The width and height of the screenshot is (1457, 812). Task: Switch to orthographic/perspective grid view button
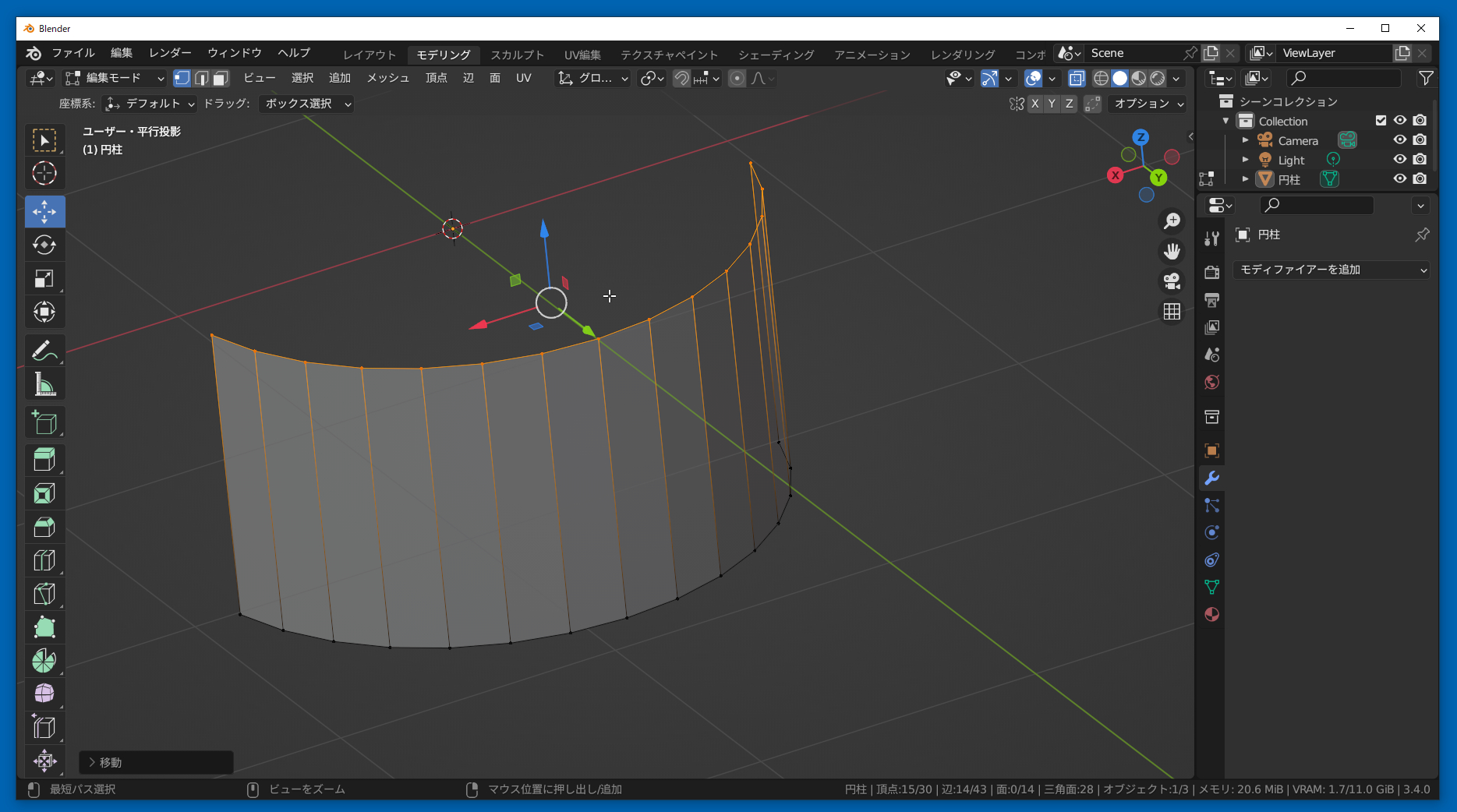pyautogui.click(x=1172, y=312)
